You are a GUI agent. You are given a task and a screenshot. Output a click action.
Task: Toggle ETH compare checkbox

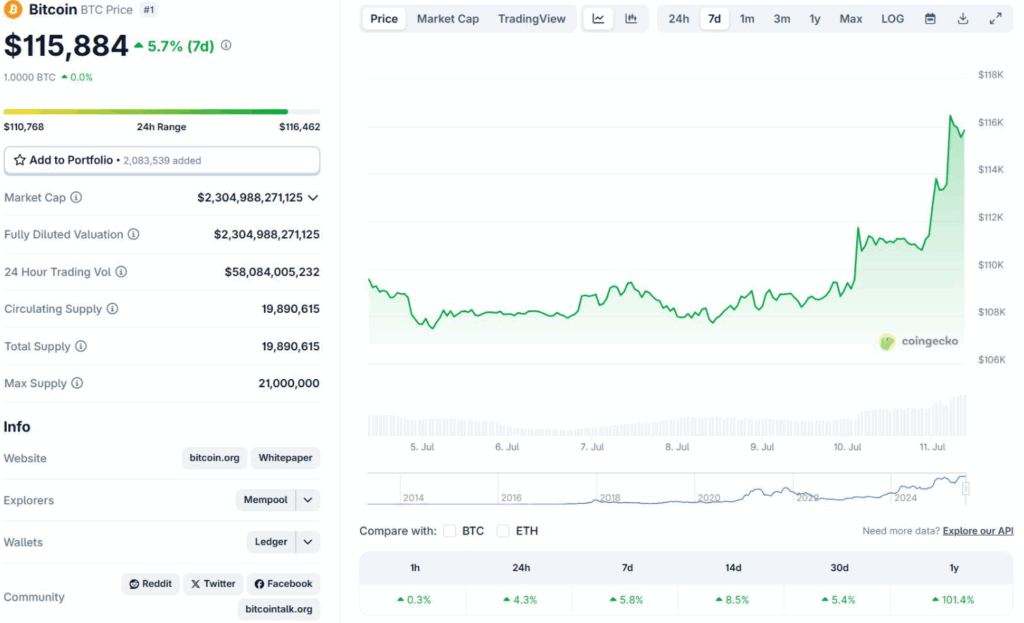coord(503,531)
